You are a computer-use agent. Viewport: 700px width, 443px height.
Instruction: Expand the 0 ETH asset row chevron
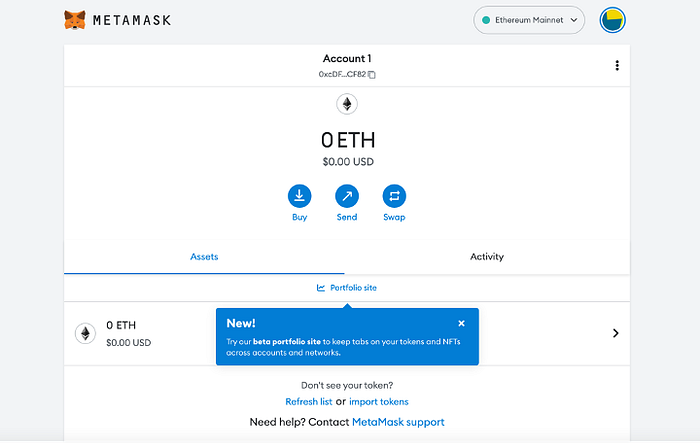(x=616, y=333)
